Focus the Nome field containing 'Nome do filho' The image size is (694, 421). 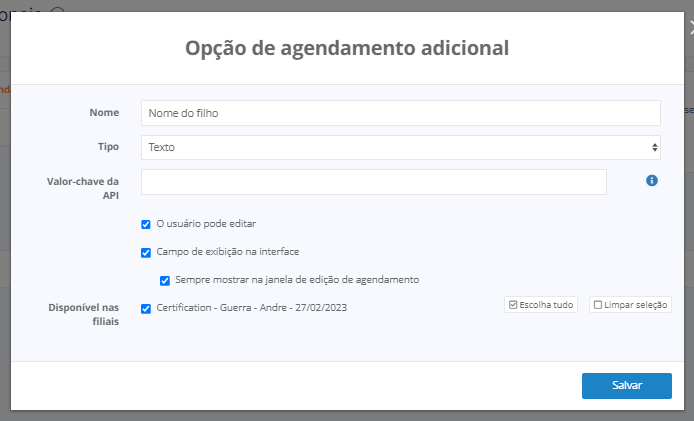point(400,113)
